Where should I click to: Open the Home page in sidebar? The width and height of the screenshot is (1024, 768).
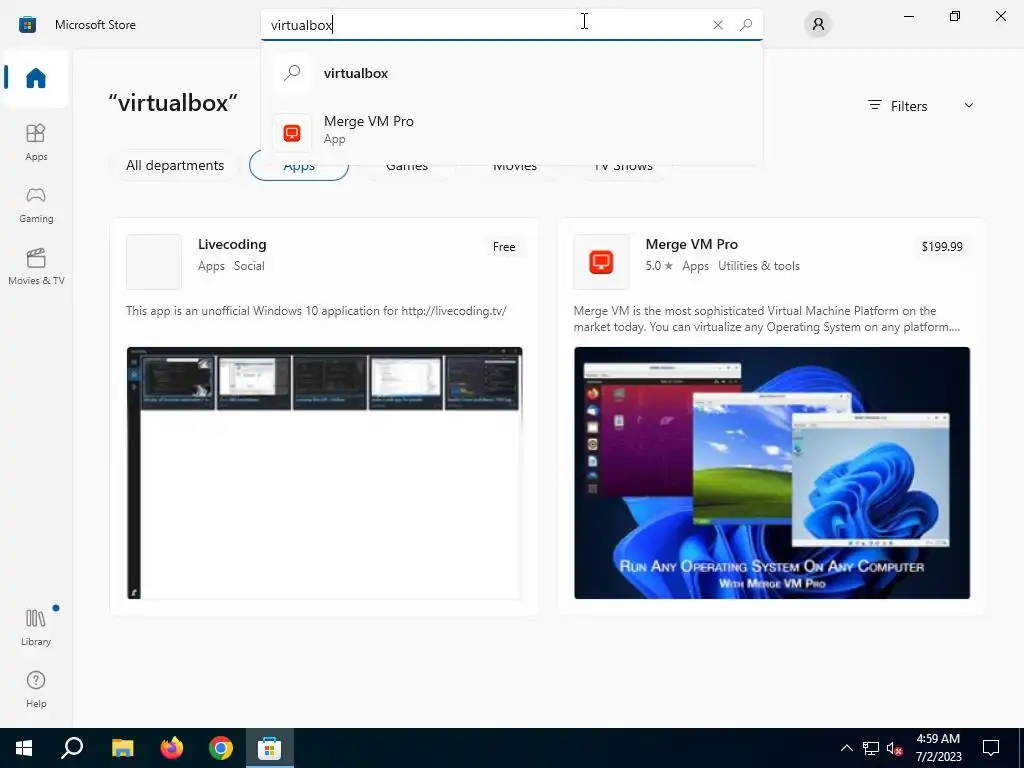tap(36, 78)
